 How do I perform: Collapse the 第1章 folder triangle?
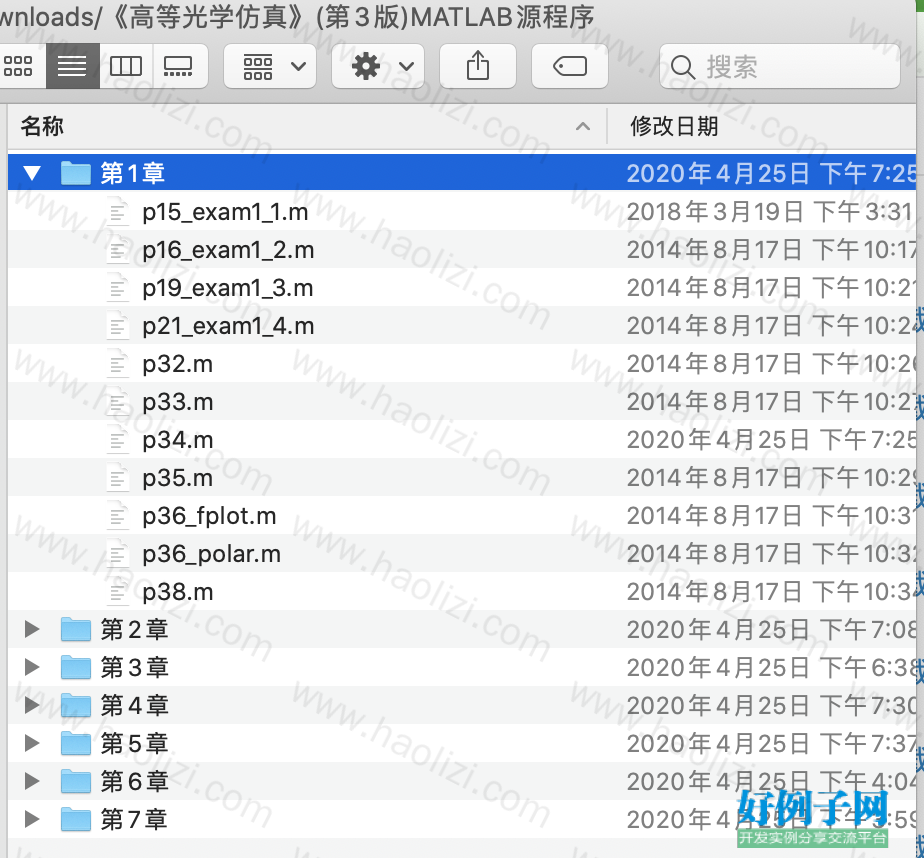tap(32, 173)
